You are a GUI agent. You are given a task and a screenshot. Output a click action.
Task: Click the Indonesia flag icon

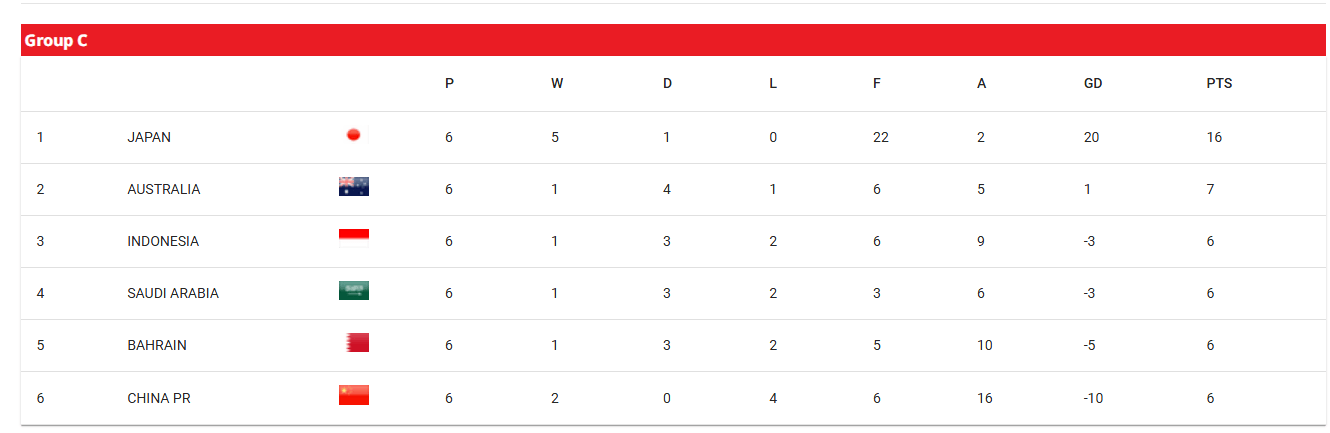(x=354, y=238)
